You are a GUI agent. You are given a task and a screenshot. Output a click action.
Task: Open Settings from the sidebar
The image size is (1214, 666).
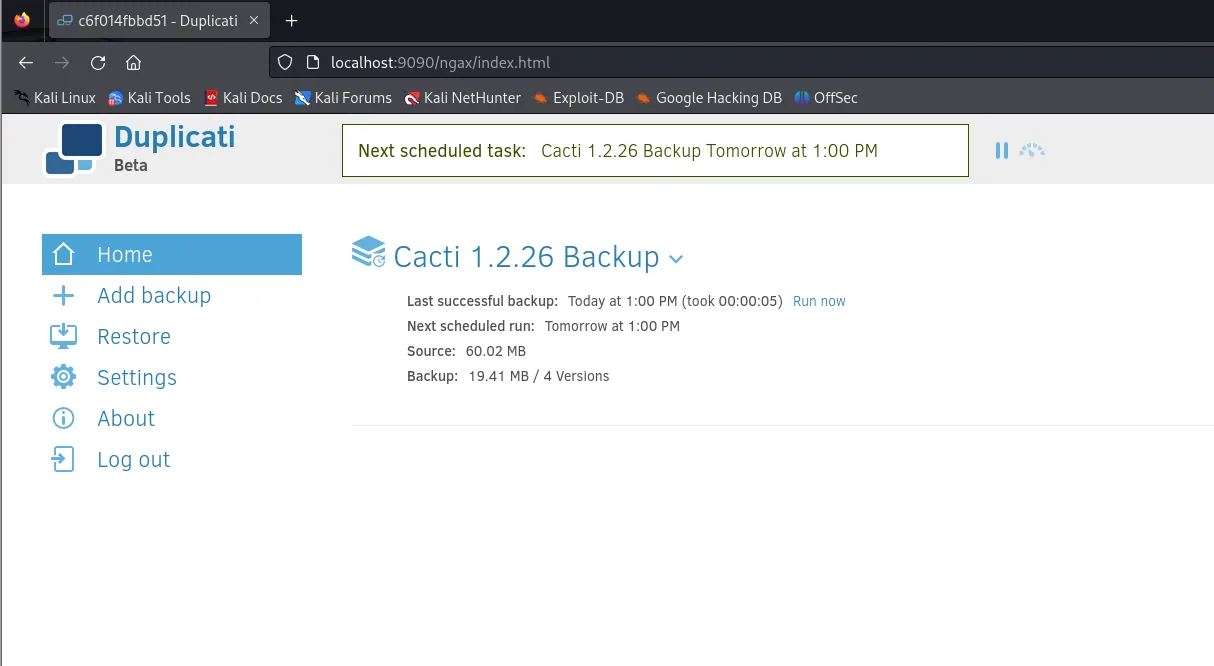137,377
